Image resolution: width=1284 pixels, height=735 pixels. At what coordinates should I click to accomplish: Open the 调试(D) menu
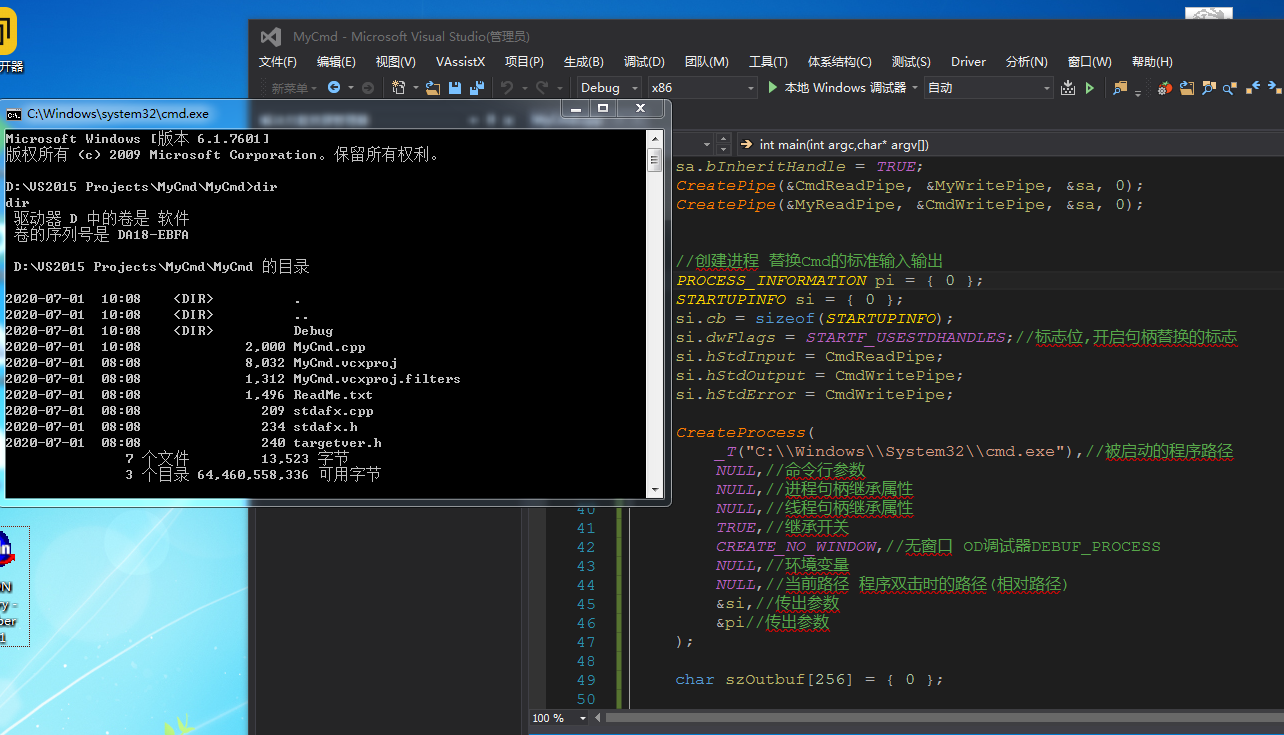pyautogui.click(x=644, y=62)
